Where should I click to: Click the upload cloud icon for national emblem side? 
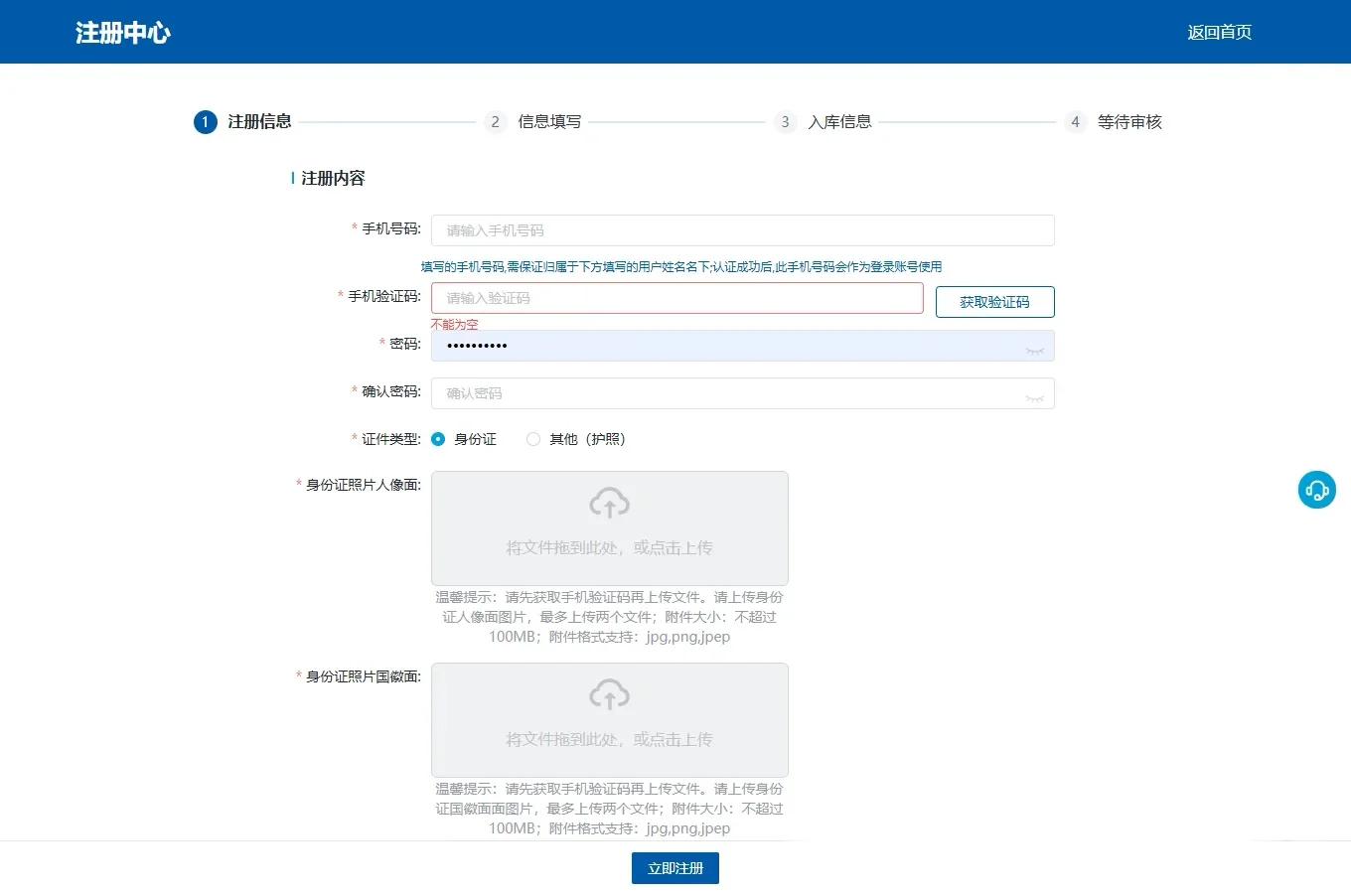click(x=609, y=693)
